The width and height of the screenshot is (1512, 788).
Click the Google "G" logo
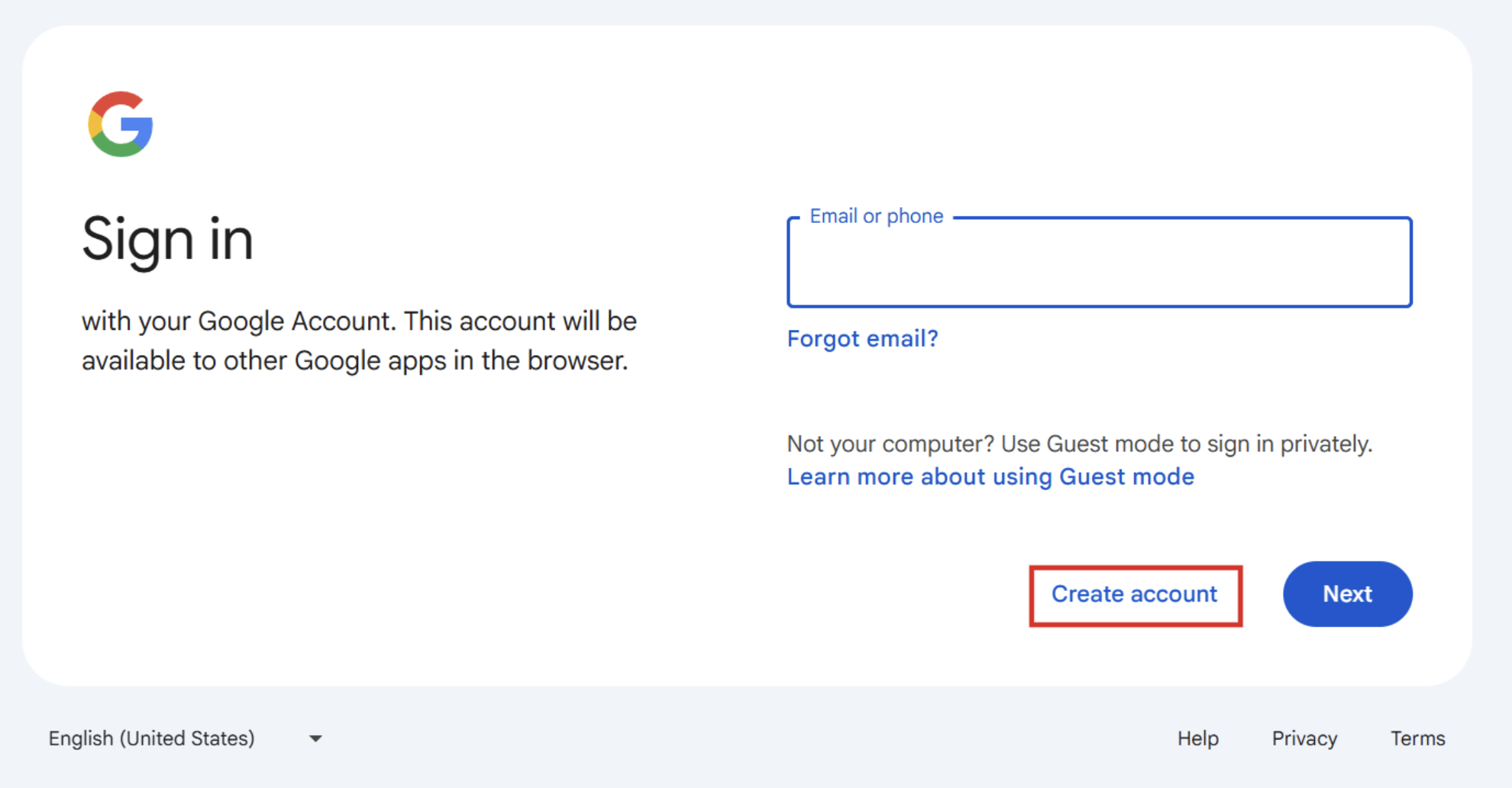(121, 124)
